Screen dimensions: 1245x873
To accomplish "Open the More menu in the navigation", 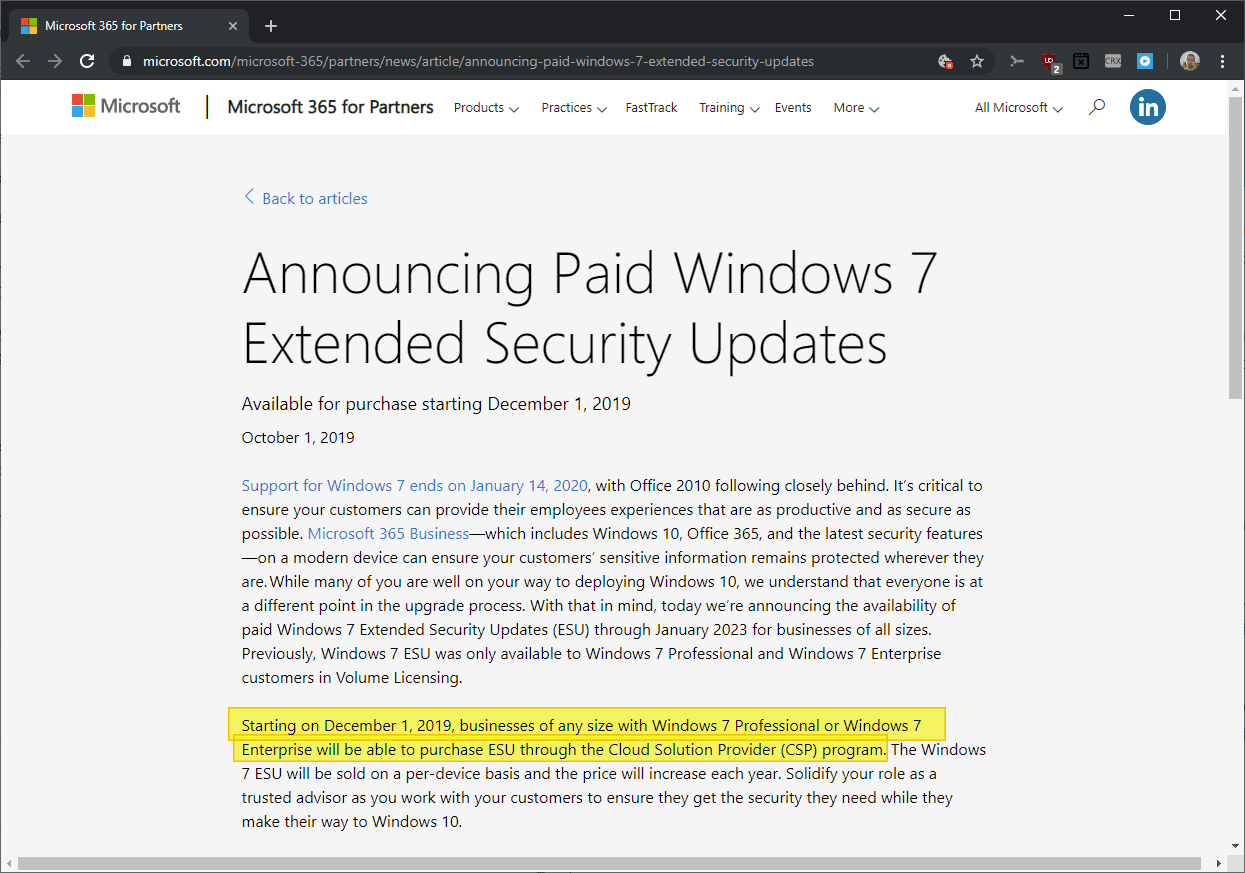I will pos(855,107).
